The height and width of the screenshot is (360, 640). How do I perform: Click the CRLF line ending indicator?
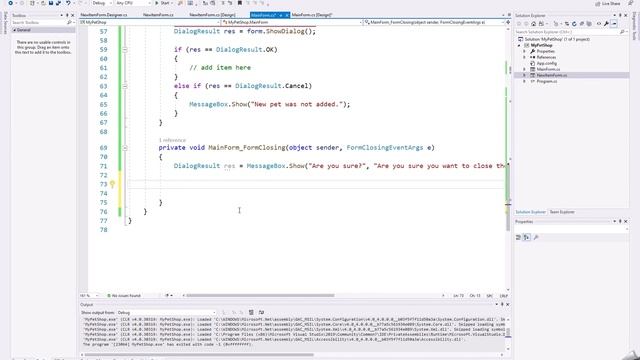(504, 296)
